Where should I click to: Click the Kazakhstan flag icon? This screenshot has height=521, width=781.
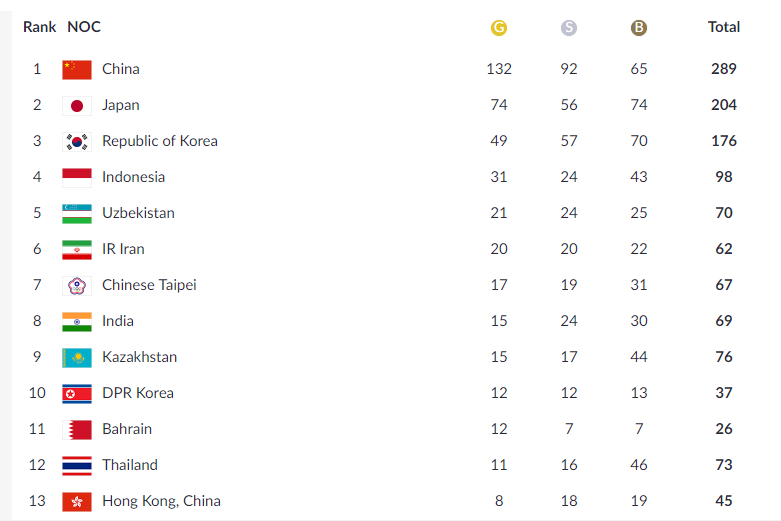click(77, 358)
